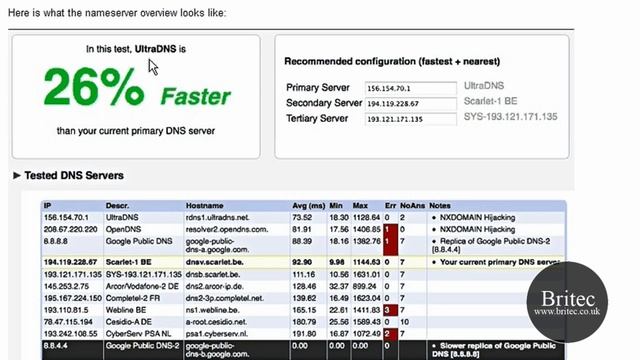Select IP address 145.253.2.75 in table
This screenshot has width=640, height=360.
coord(66,287)
